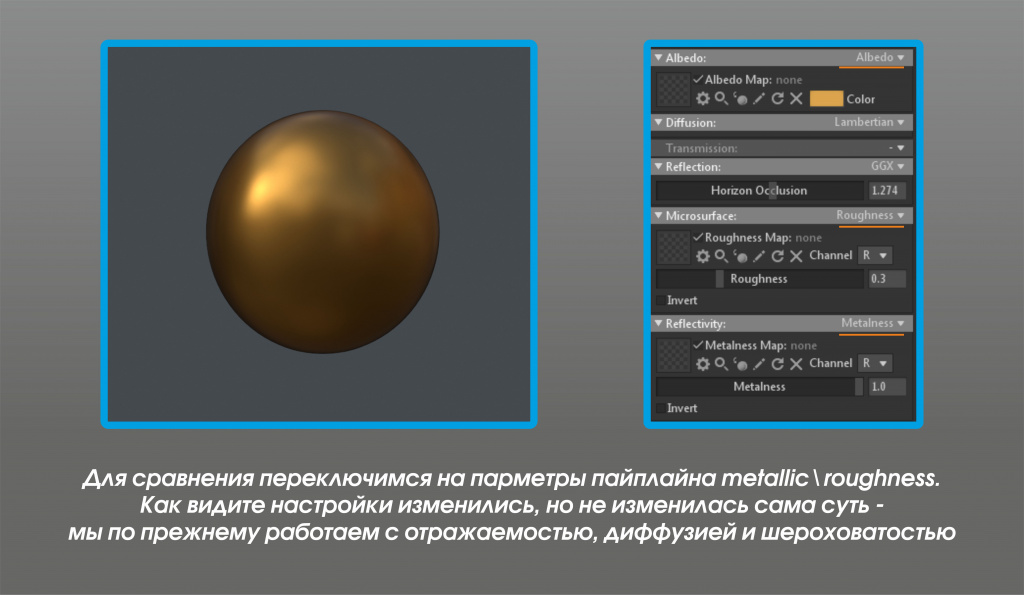Viewport: 1024px width, 595px height.
Task: Click the Metalness Map 'none' text
Action: pyautogui.click(x=803, y=346)
